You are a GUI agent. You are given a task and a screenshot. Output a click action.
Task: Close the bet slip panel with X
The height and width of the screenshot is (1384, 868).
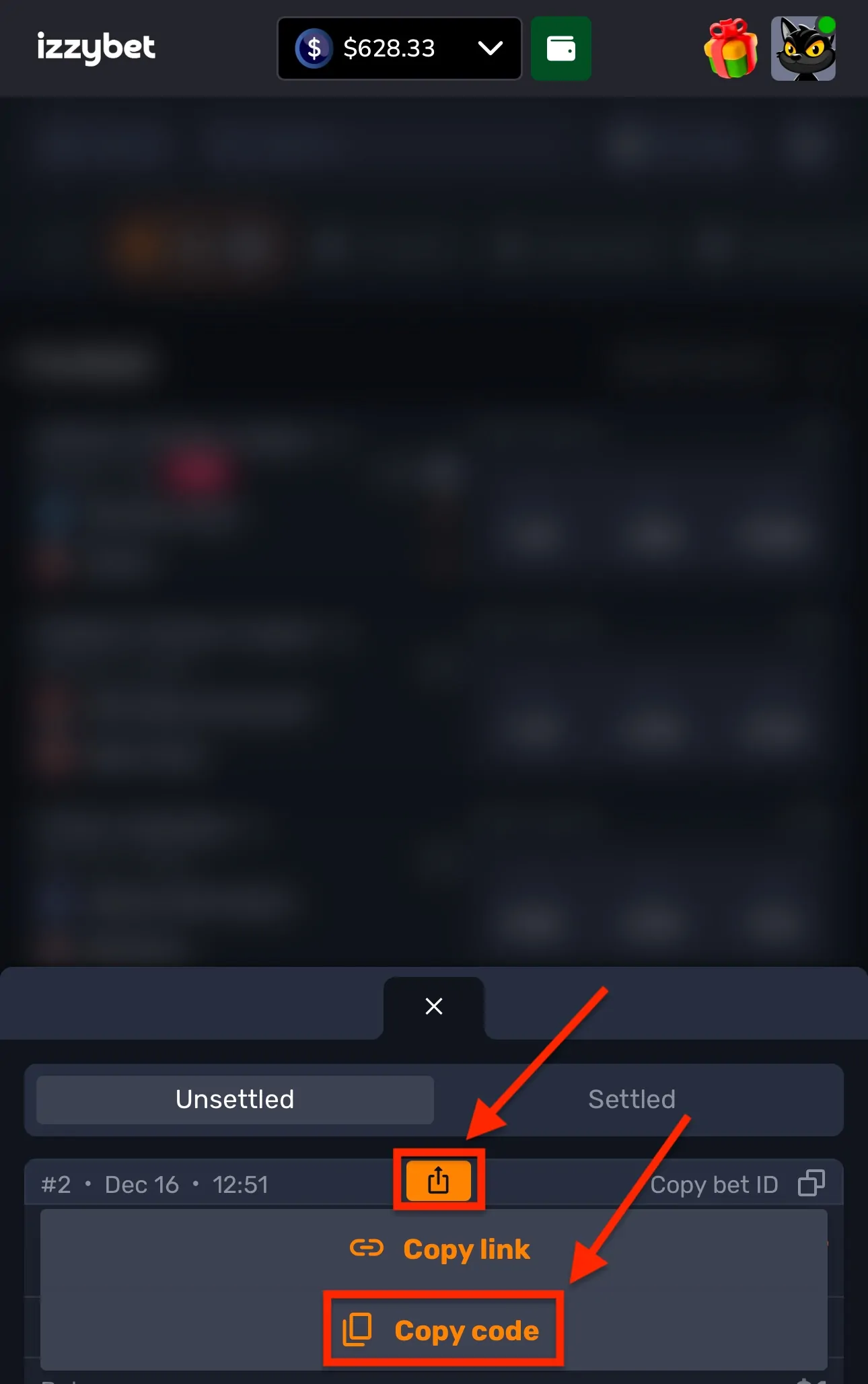point(434,1006)
